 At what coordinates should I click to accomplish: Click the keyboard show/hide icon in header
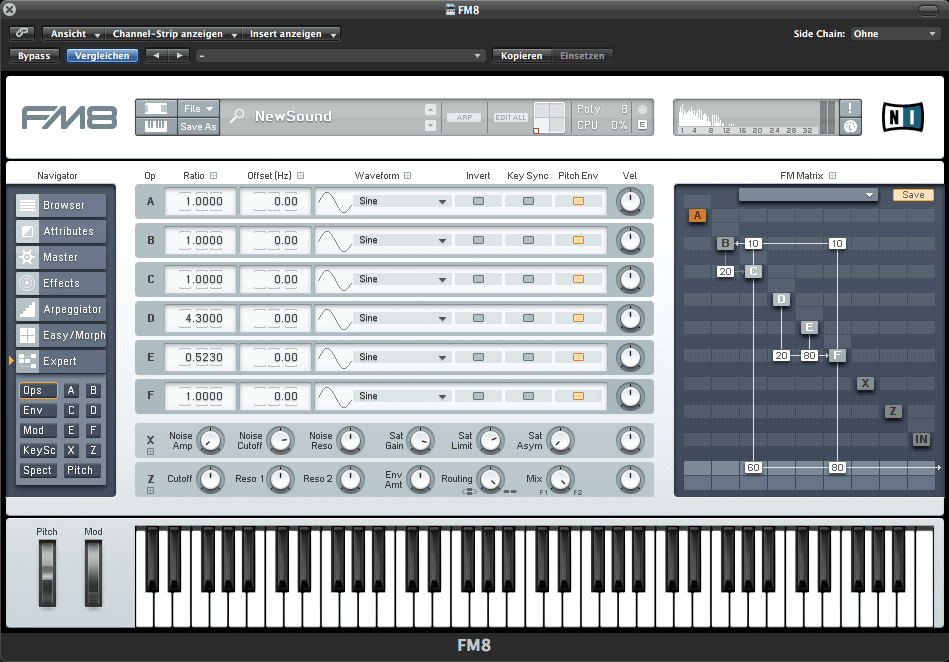pyautogui.click(x=156, y=127)
